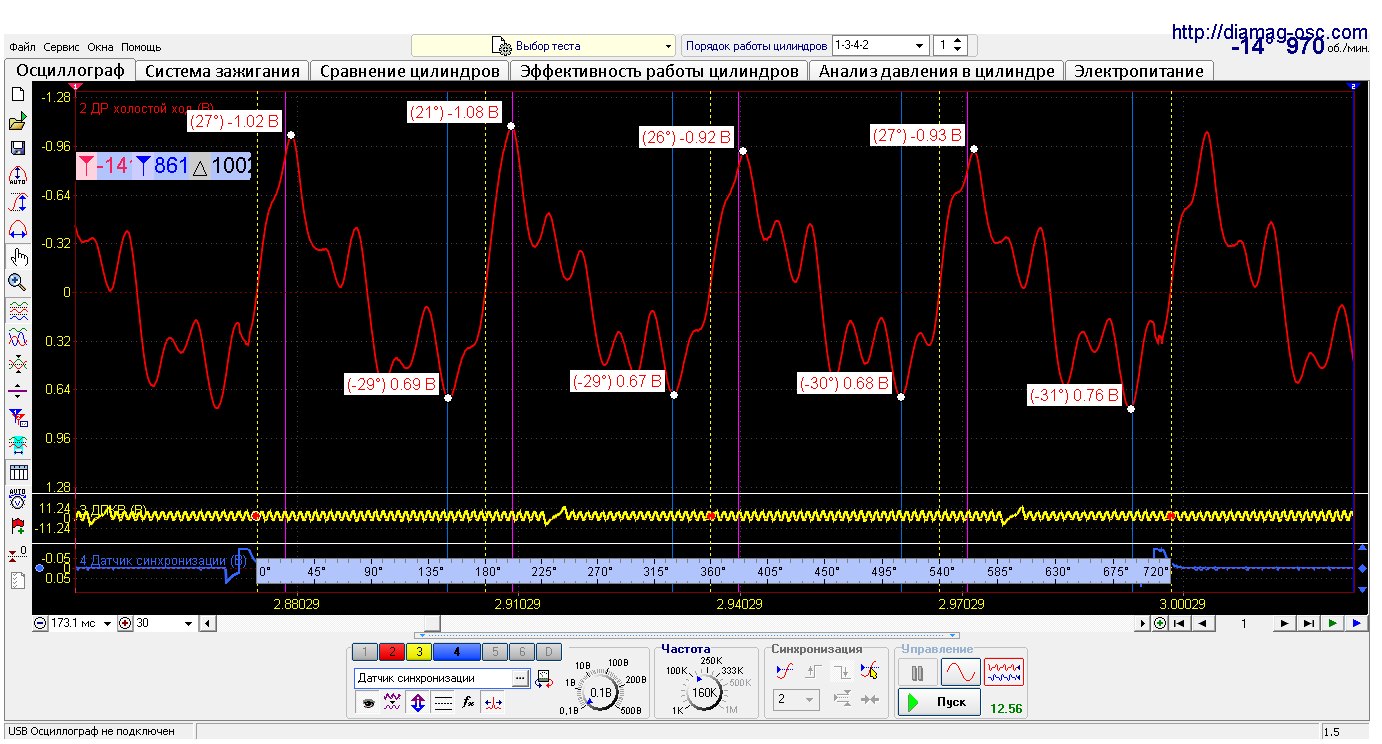
Task: Play frames with green arrow
Action: [1333, 623]
